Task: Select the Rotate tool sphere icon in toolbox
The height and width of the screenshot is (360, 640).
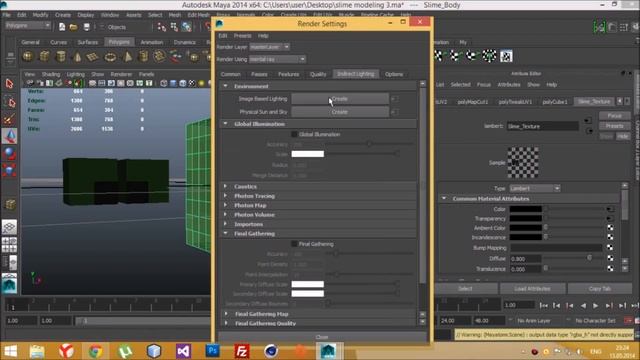Action: [x=9, y=153]
